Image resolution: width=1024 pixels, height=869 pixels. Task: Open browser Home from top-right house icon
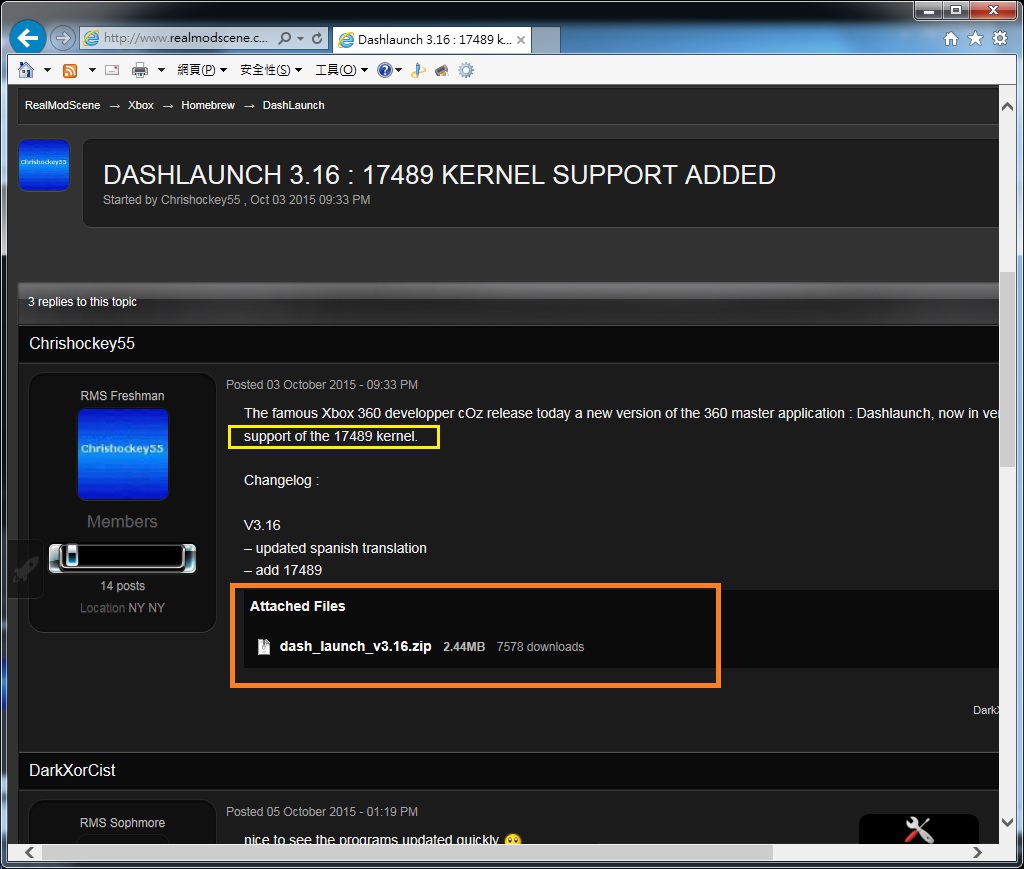951,39
